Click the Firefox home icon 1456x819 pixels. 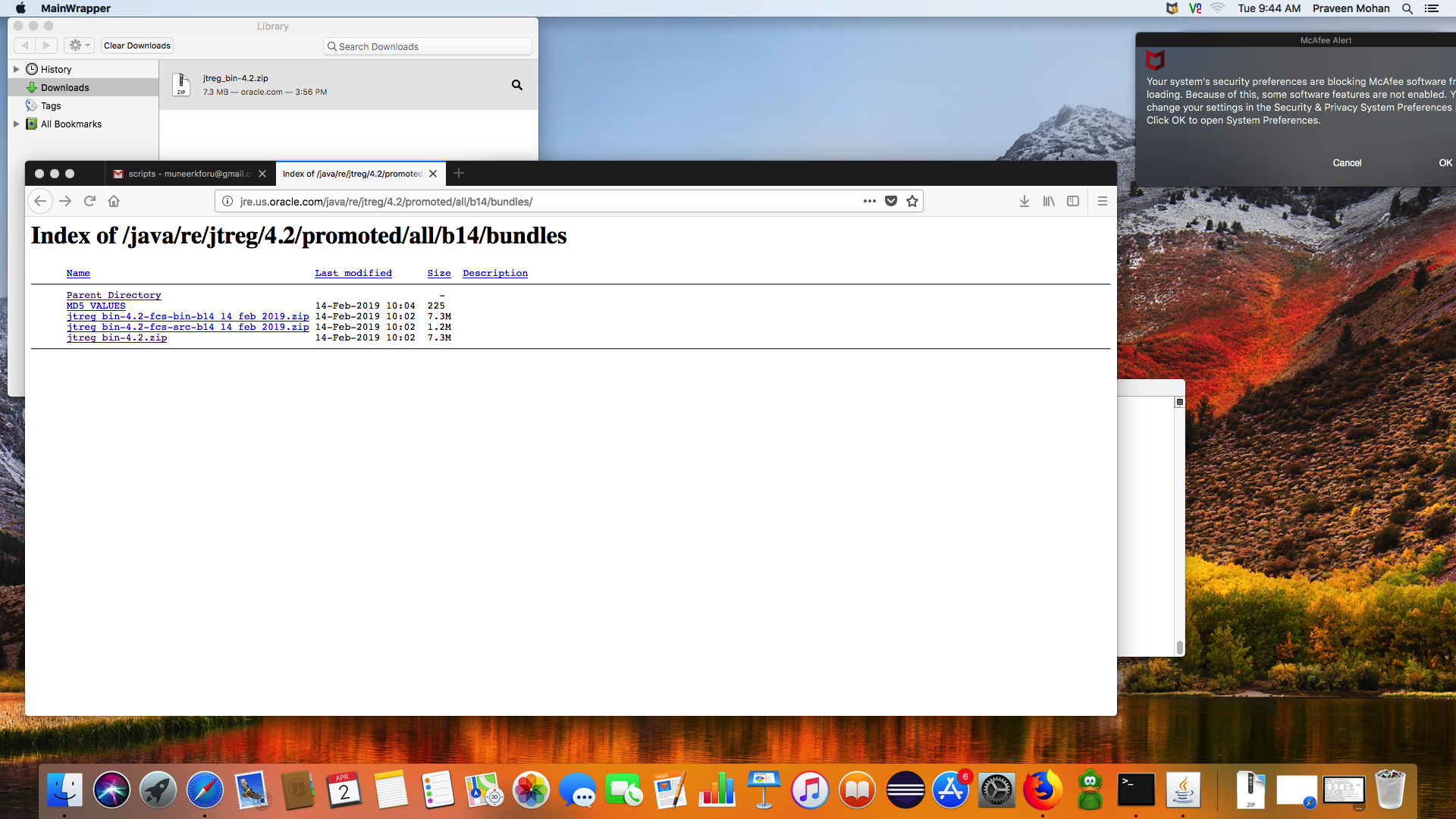pos(114,201)
